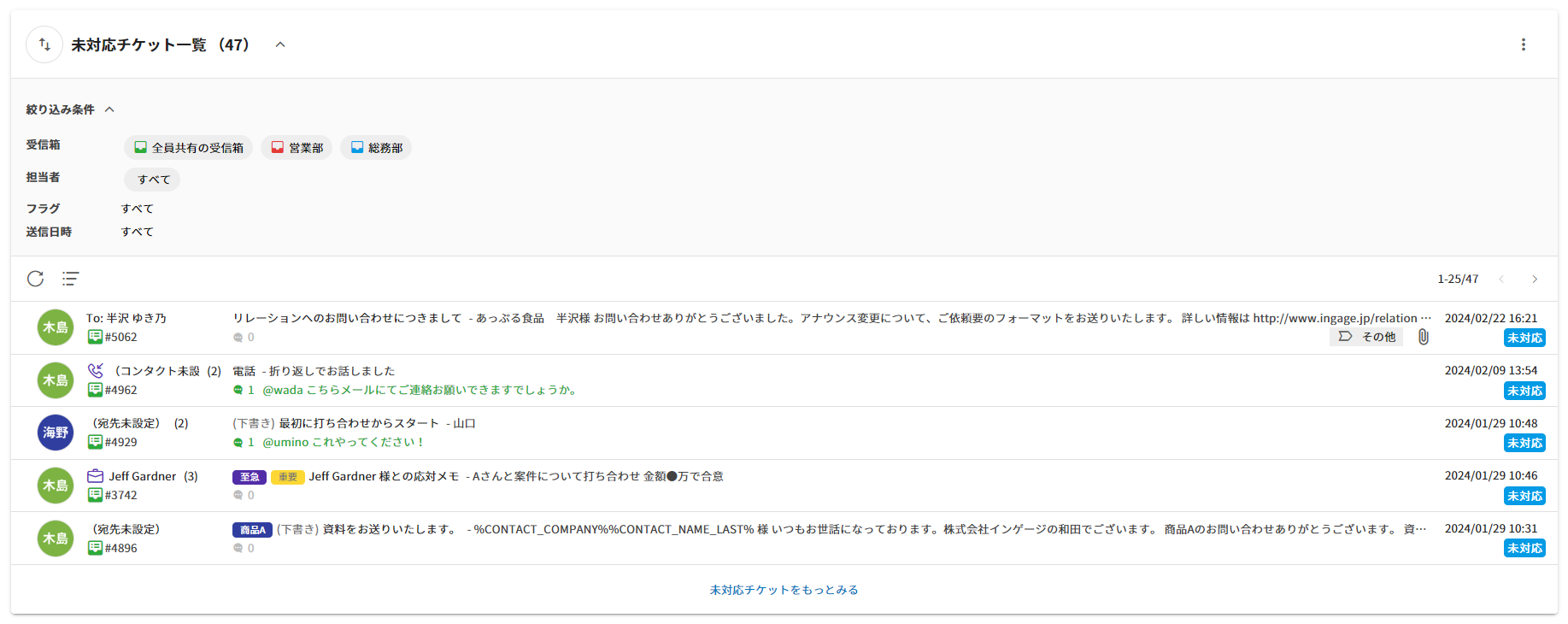Viewport: 1568px width, 624px height.
Task: Click the 未対応チケットをもっとみる link
Action: (784, 590)
